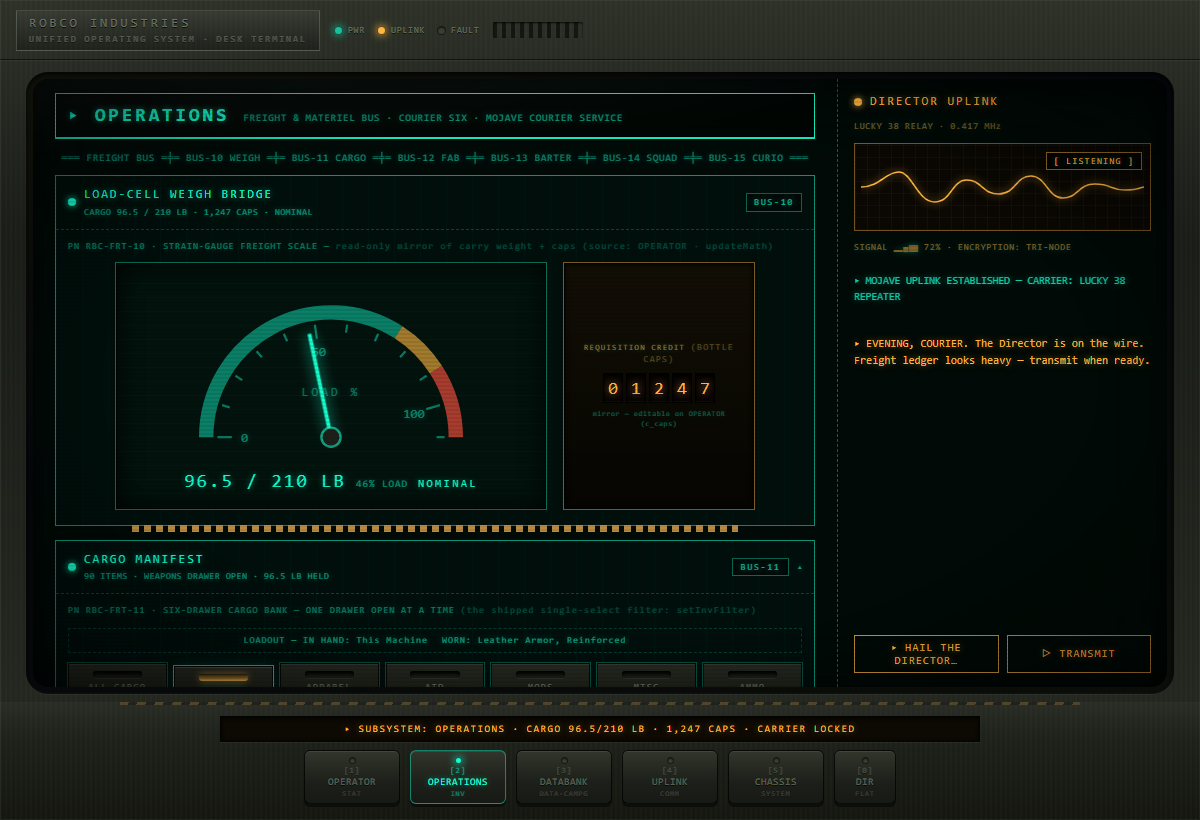
Task: Open the AID cargo drawer
Action: (x=435, y=675)
